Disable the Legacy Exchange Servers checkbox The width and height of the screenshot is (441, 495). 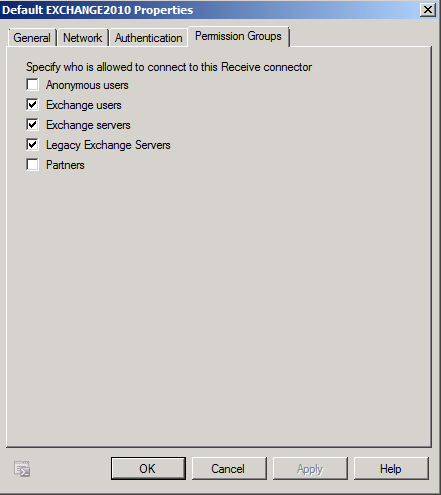tap(32, 145)
